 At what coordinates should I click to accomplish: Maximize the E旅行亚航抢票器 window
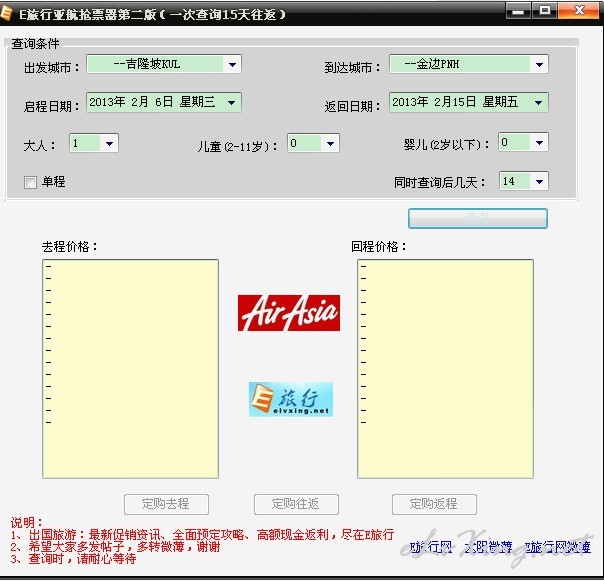pos(545,11)
